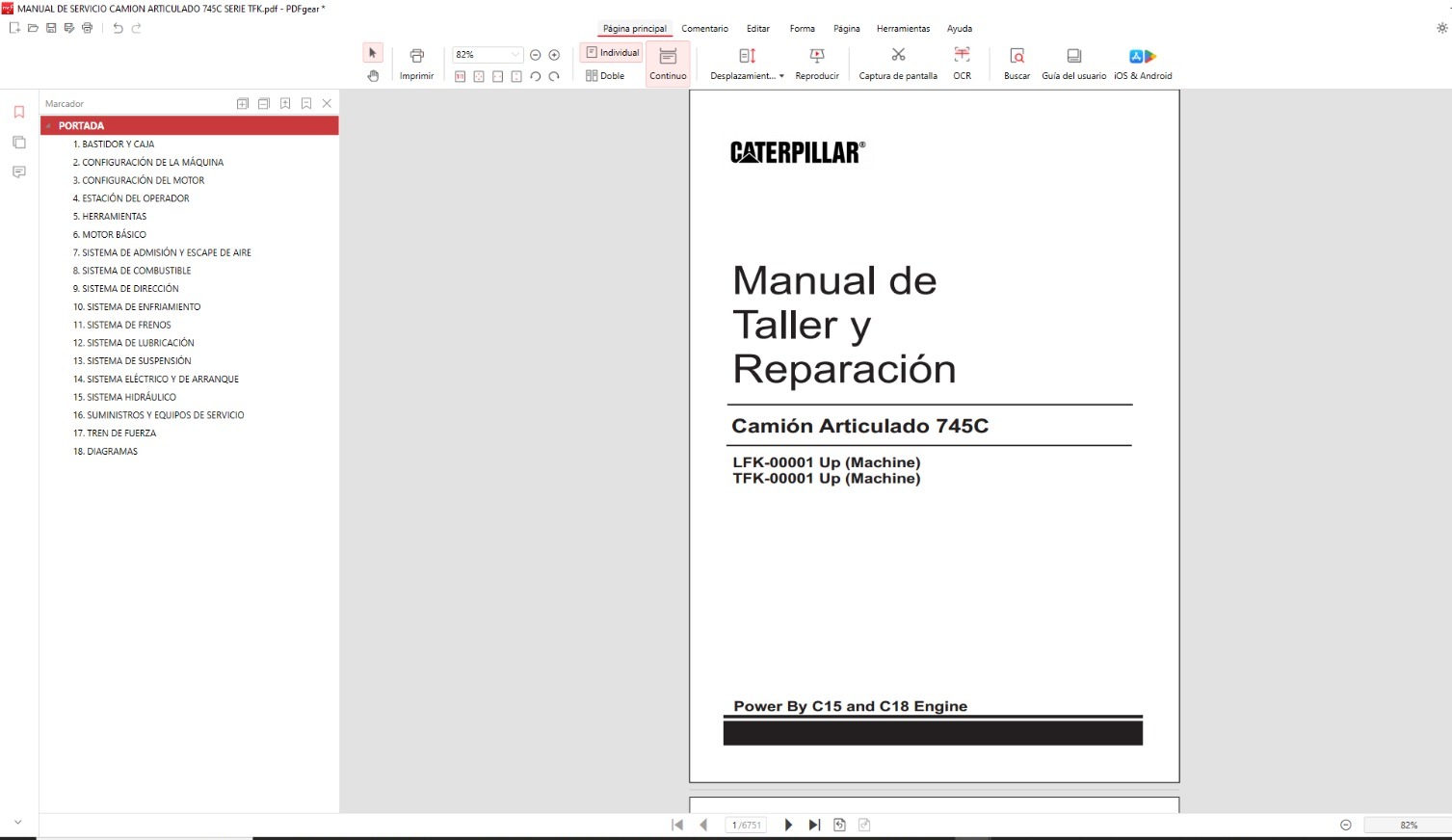Viewport: 1452px width, 840px height.
Task: Click the fit height icon
Action: click(x=516, y=76)
